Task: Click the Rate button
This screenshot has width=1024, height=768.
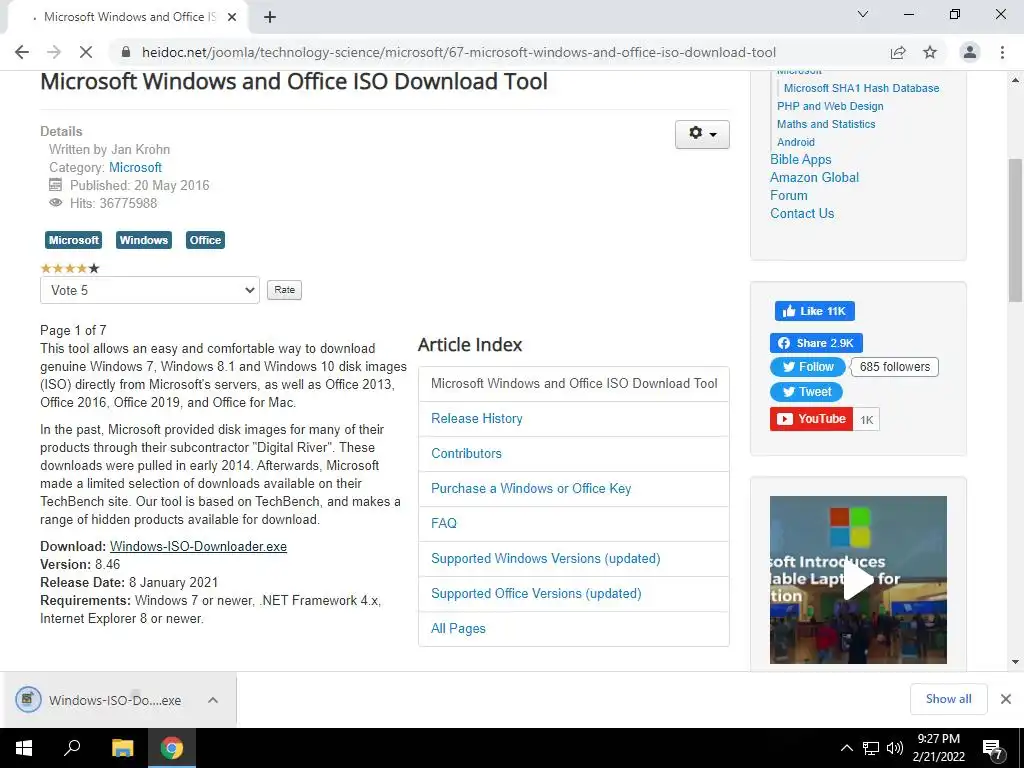Action: pos(284,290)
